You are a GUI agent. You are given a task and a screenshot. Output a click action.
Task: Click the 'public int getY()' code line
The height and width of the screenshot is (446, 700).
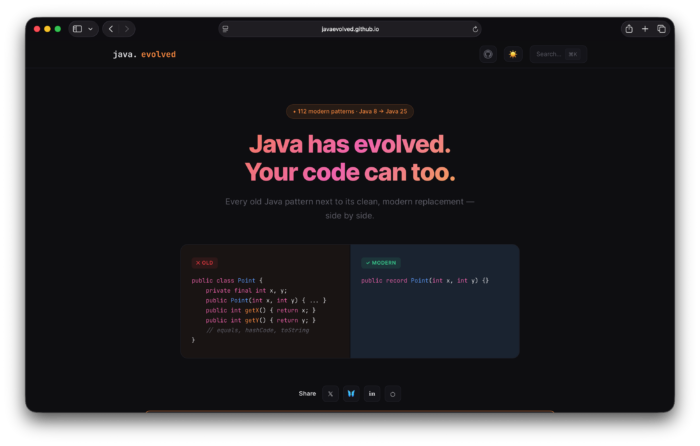point(261,321)
